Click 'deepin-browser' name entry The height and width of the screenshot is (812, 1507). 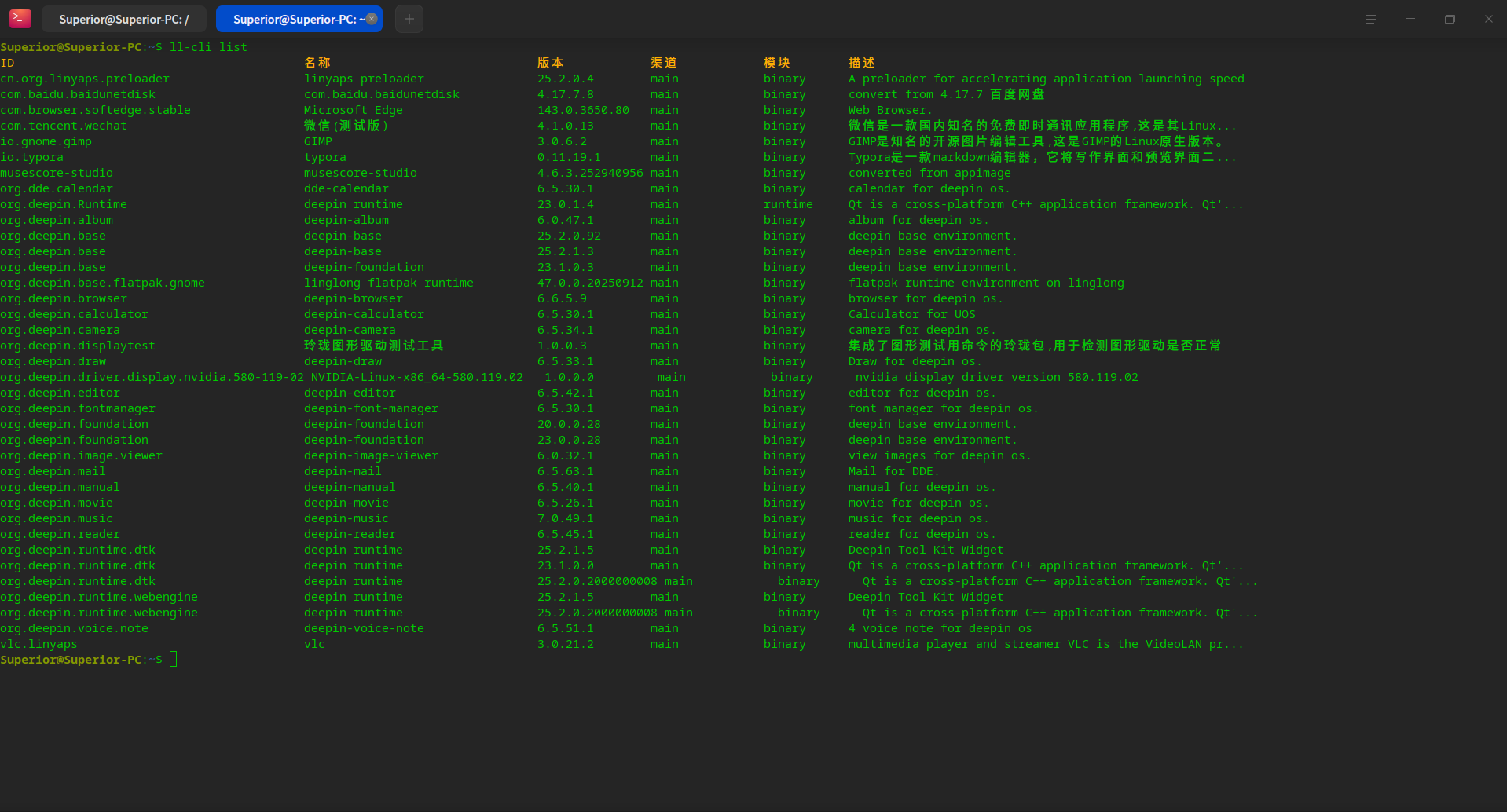tap(354, 298)
